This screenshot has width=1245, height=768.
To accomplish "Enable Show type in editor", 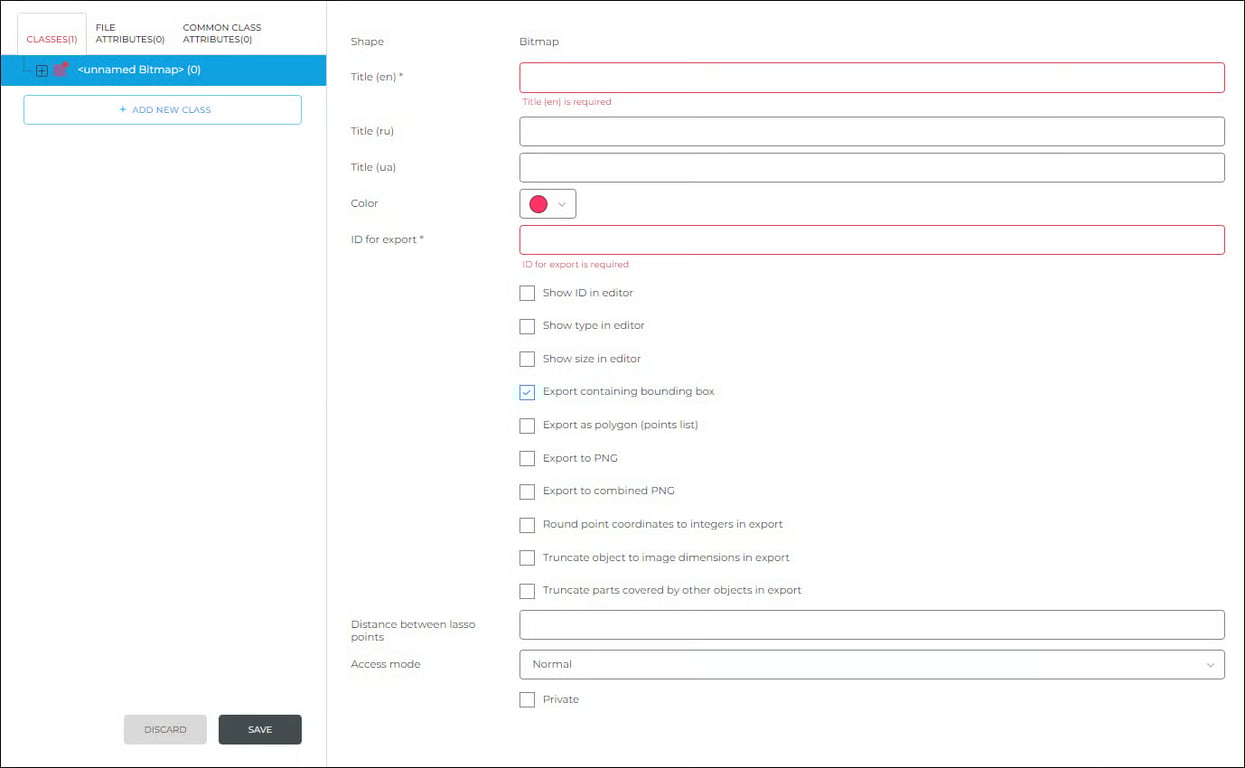I will tap(527, 326).
